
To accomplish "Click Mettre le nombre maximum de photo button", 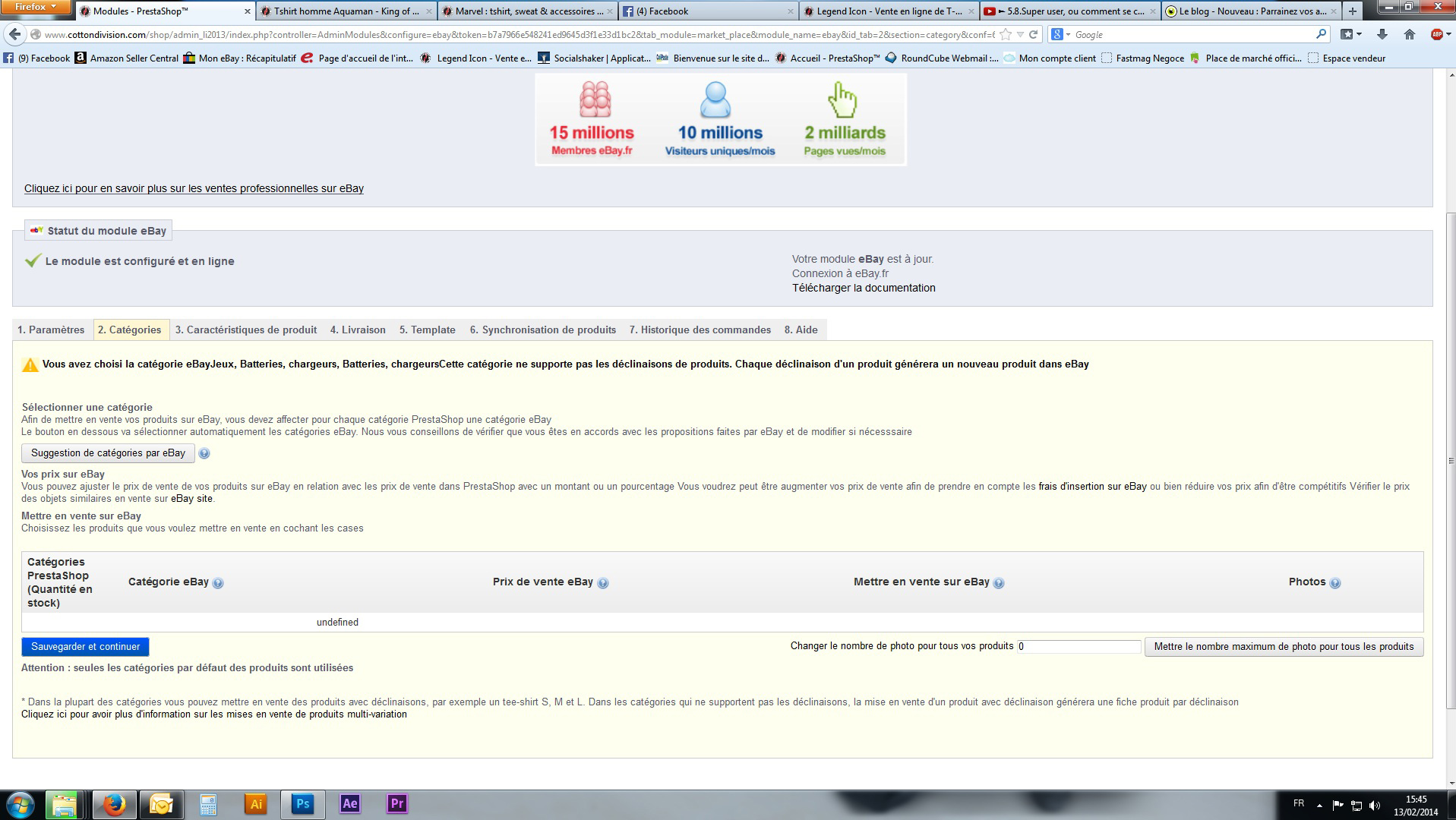I will 1284,647.
